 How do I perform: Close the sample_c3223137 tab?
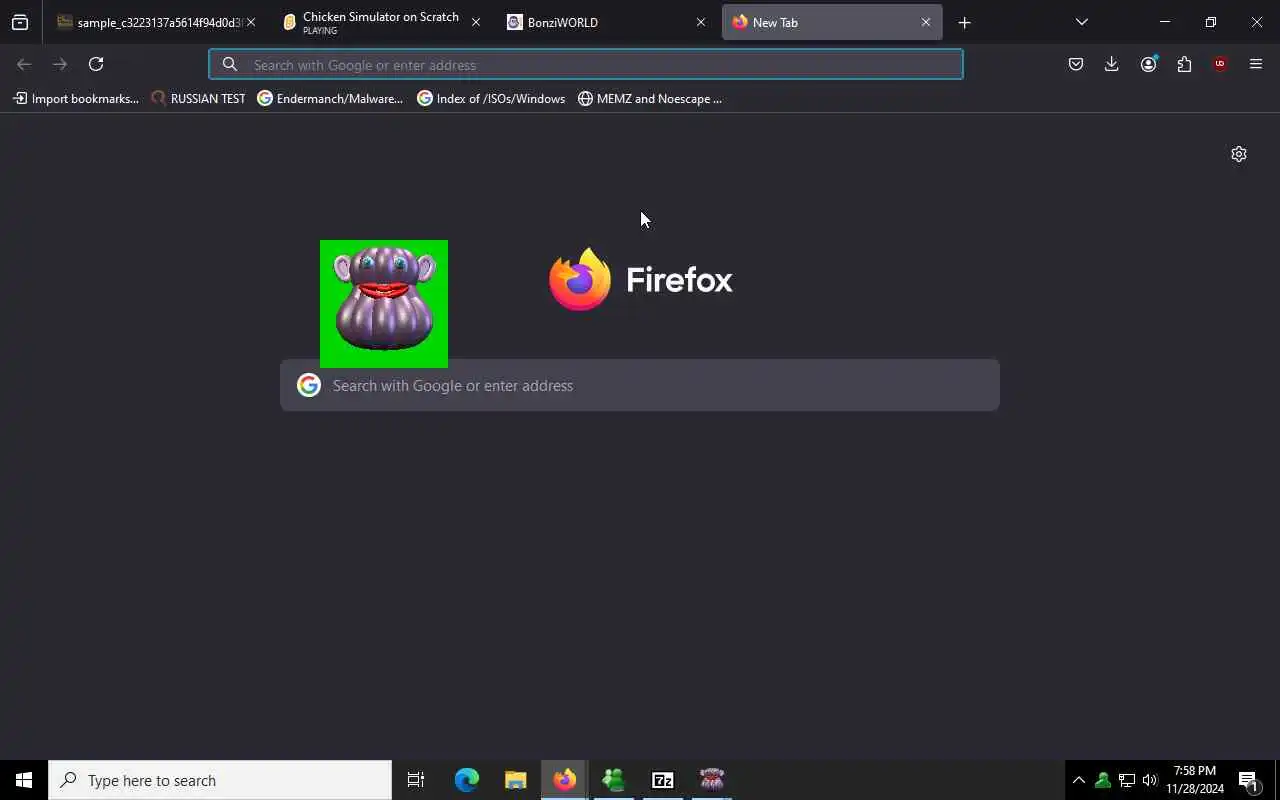coord(251,22)
